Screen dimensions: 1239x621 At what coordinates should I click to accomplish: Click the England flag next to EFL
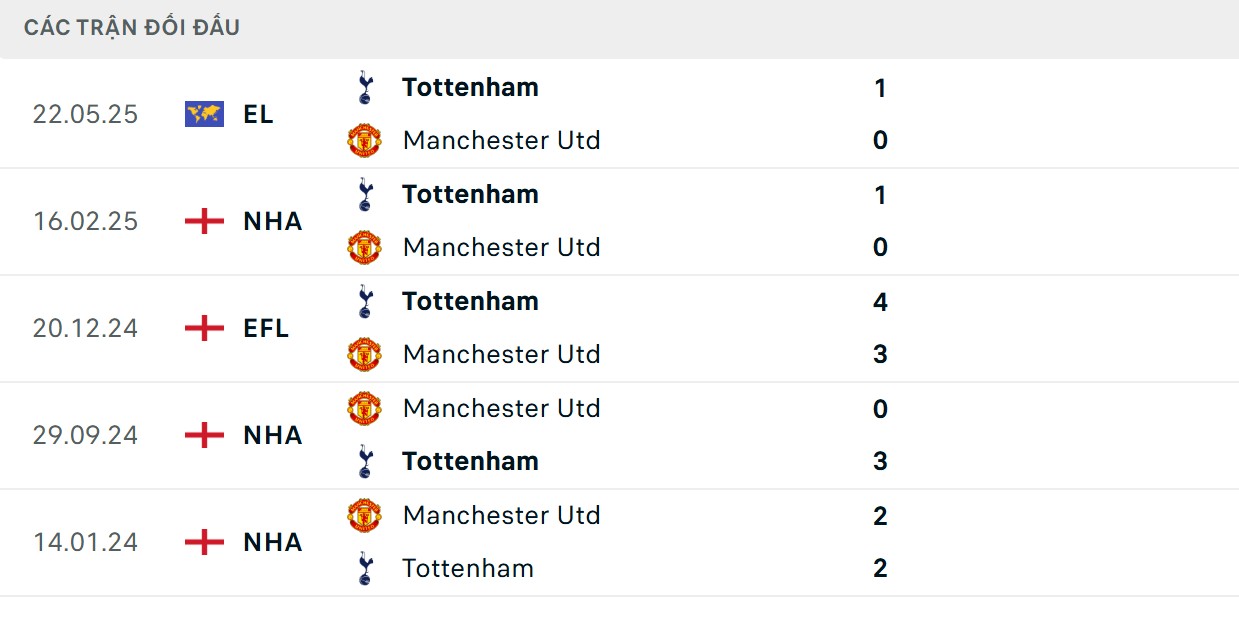[x=203, y=328]
